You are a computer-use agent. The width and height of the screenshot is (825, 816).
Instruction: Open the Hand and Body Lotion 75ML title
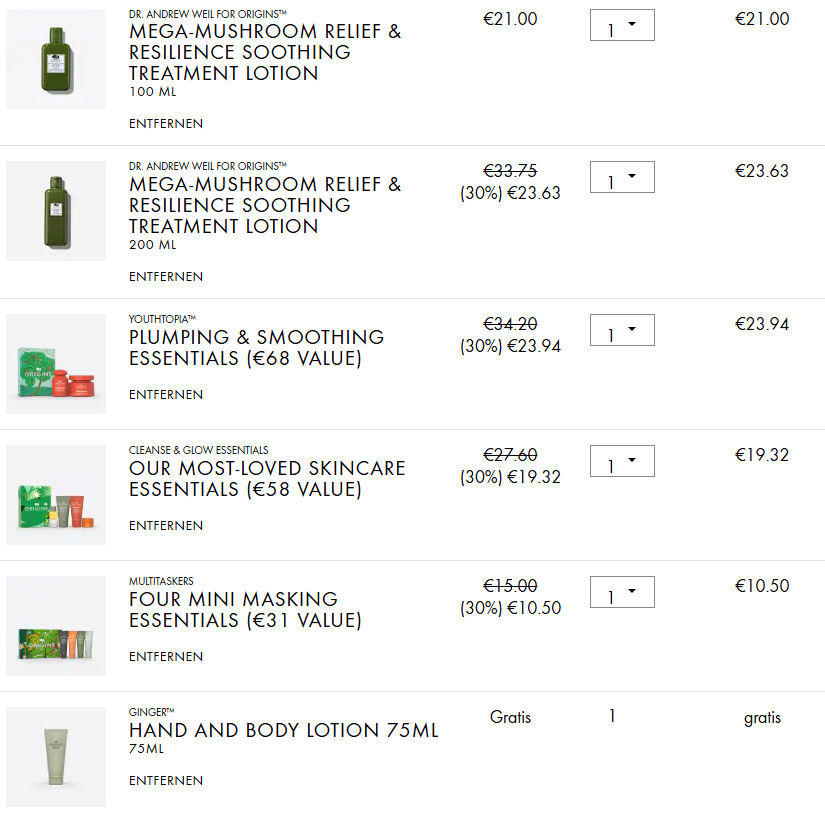283,731
